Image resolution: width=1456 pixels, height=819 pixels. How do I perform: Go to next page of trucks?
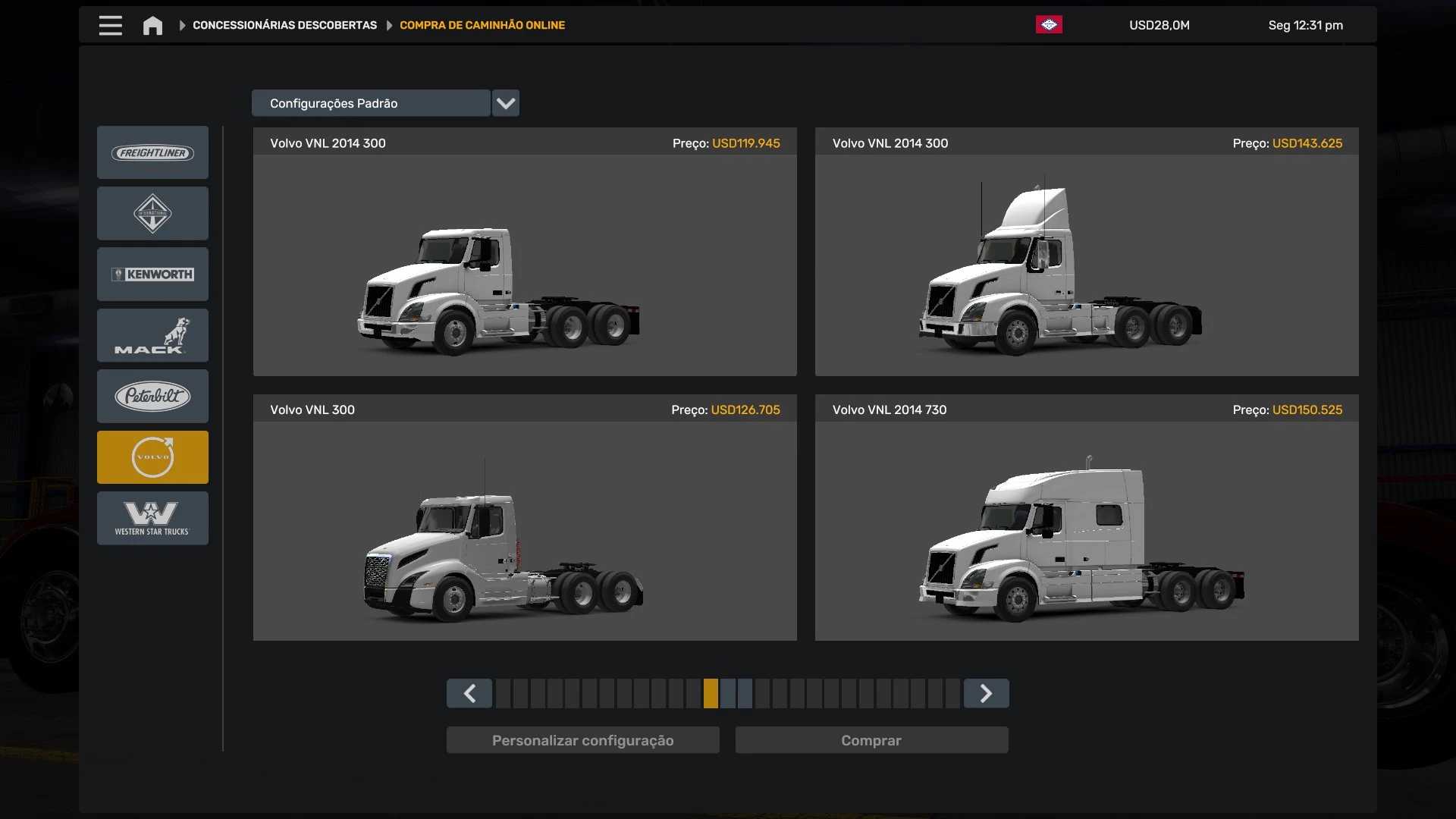[986, 693]
